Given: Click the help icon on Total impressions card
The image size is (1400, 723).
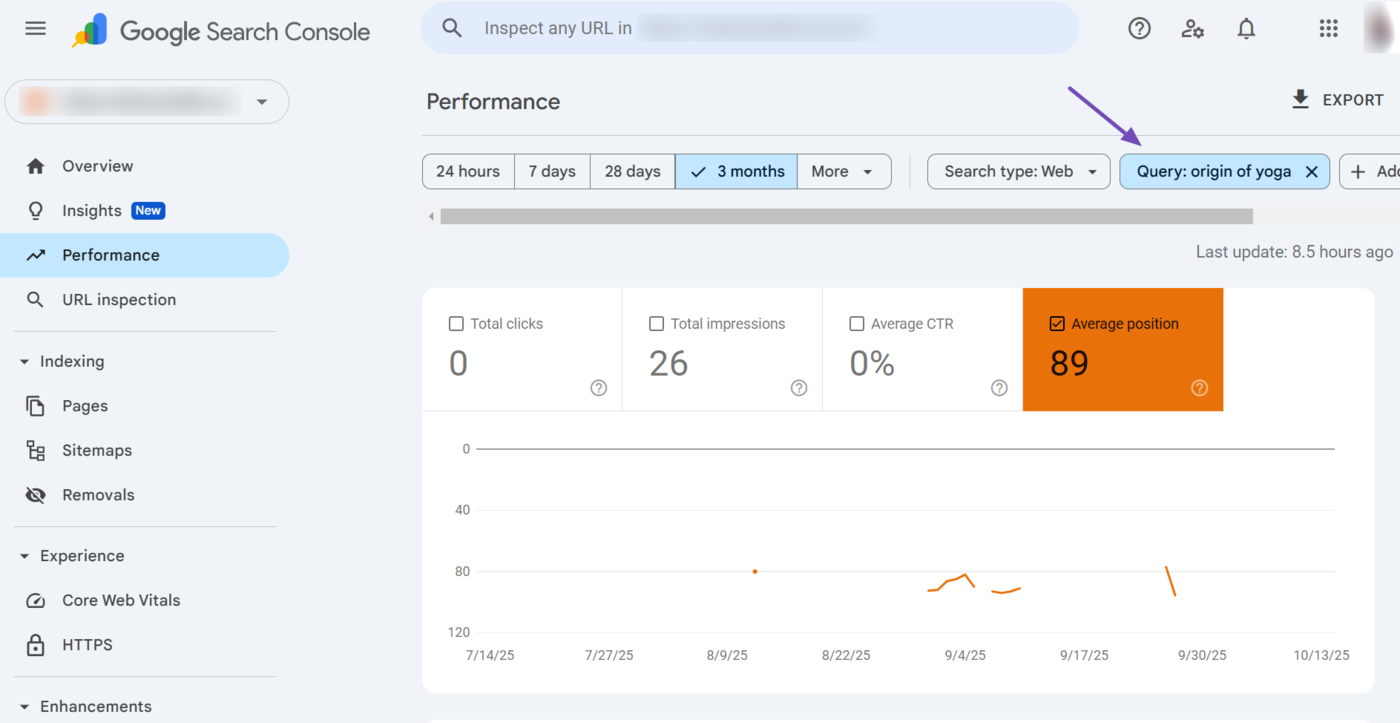Looking at the screenshot, I should pyautogui.click(x=799, y=388).
